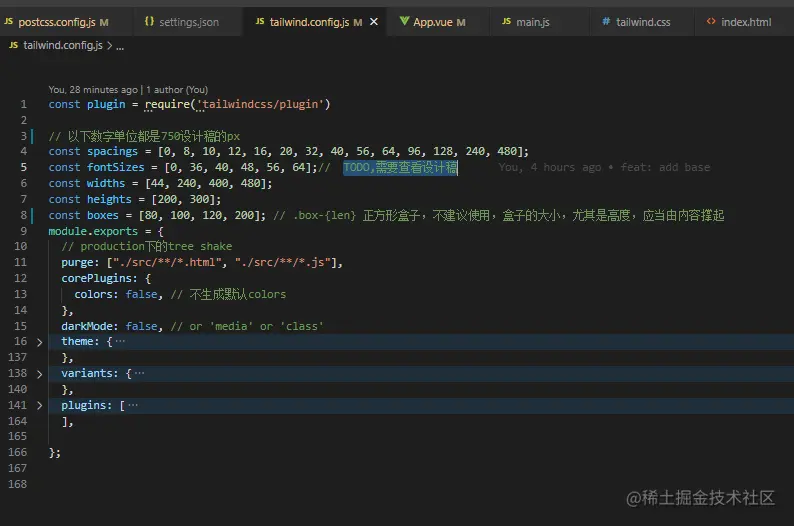
Task: Click the Vue icon on App.vue tab
Action: click(404, 21)
